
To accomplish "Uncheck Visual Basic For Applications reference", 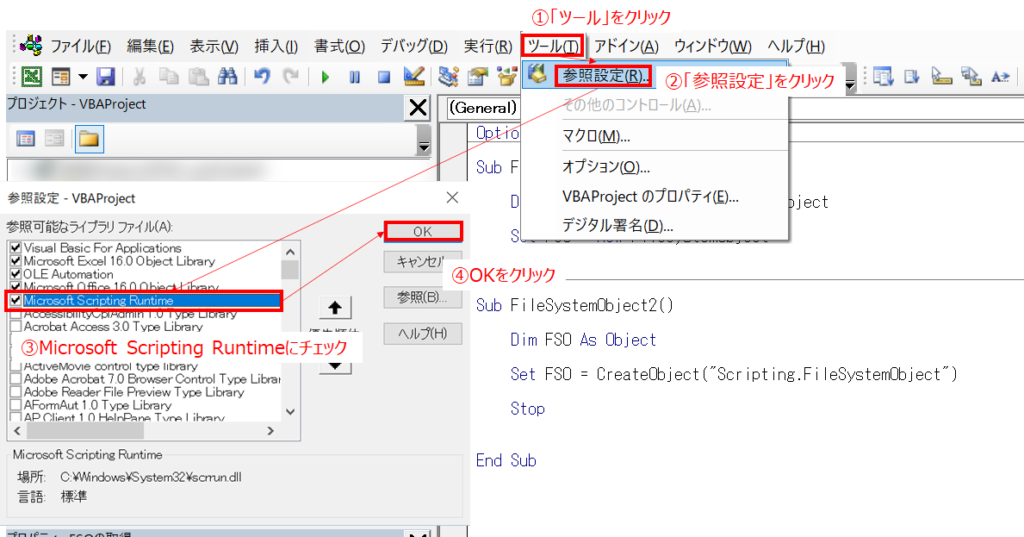I will (16, 248).
